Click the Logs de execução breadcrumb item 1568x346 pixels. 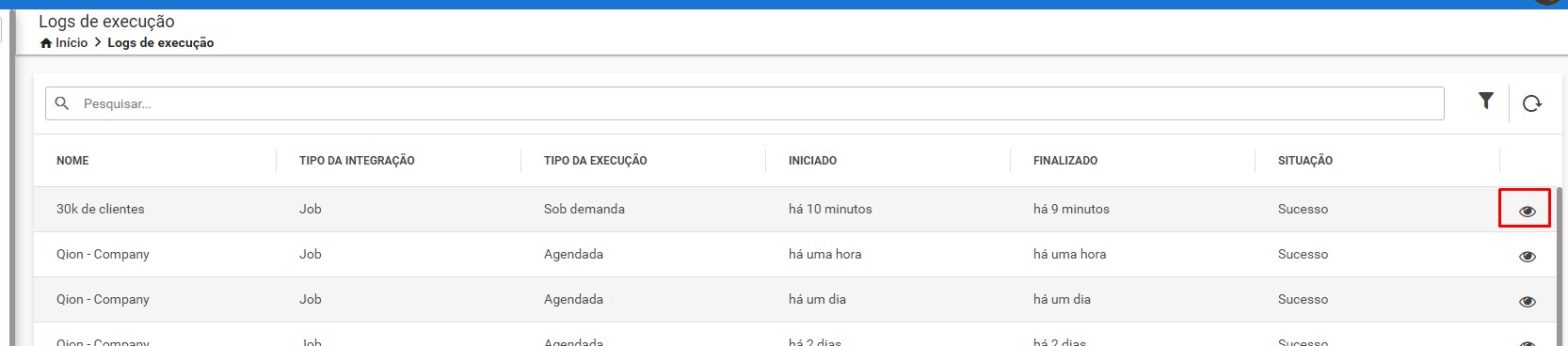tap(161, 42)
